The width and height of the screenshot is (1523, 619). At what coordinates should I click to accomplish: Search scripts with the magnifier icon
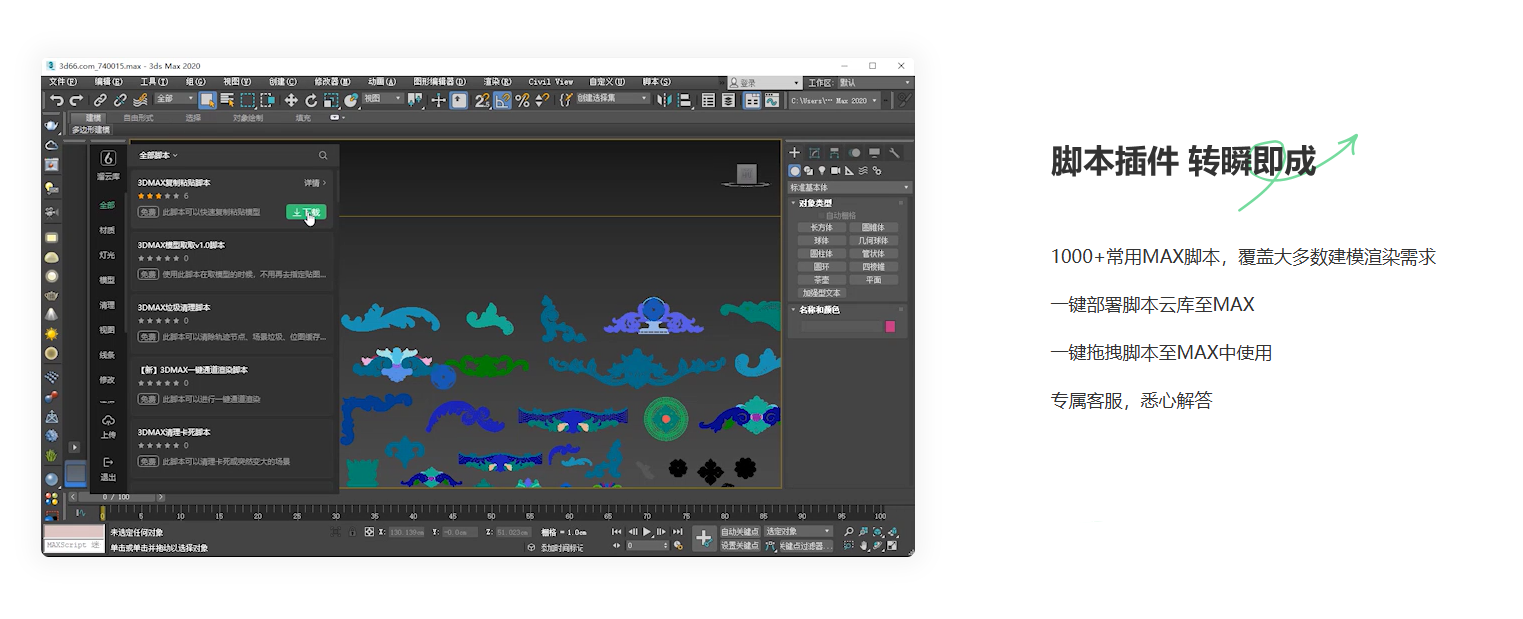(x=323, y=155)
